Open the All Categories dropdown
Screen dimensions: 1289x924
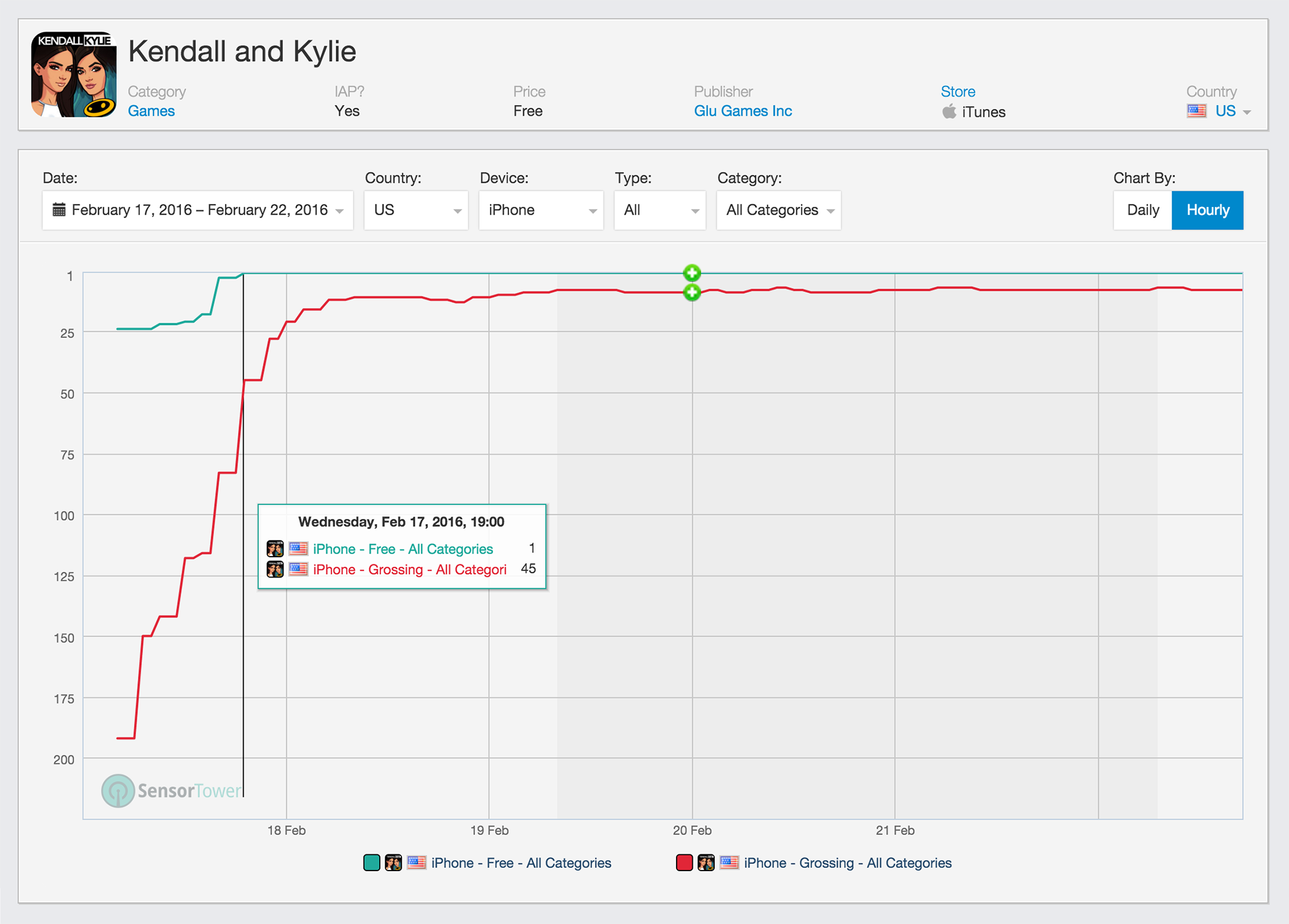coord(779,210)
